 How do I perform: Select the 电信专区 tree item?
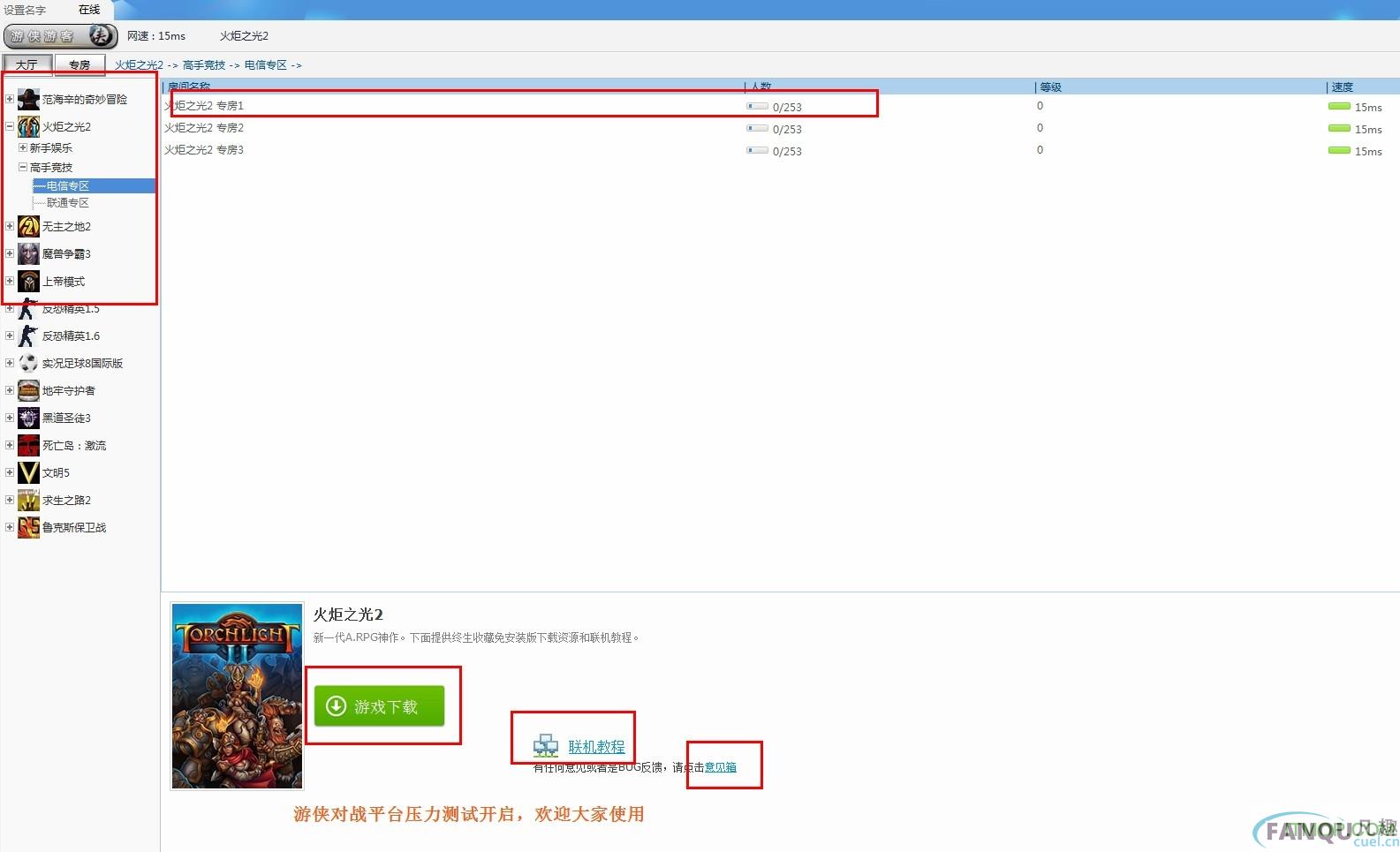coord(68,186)
